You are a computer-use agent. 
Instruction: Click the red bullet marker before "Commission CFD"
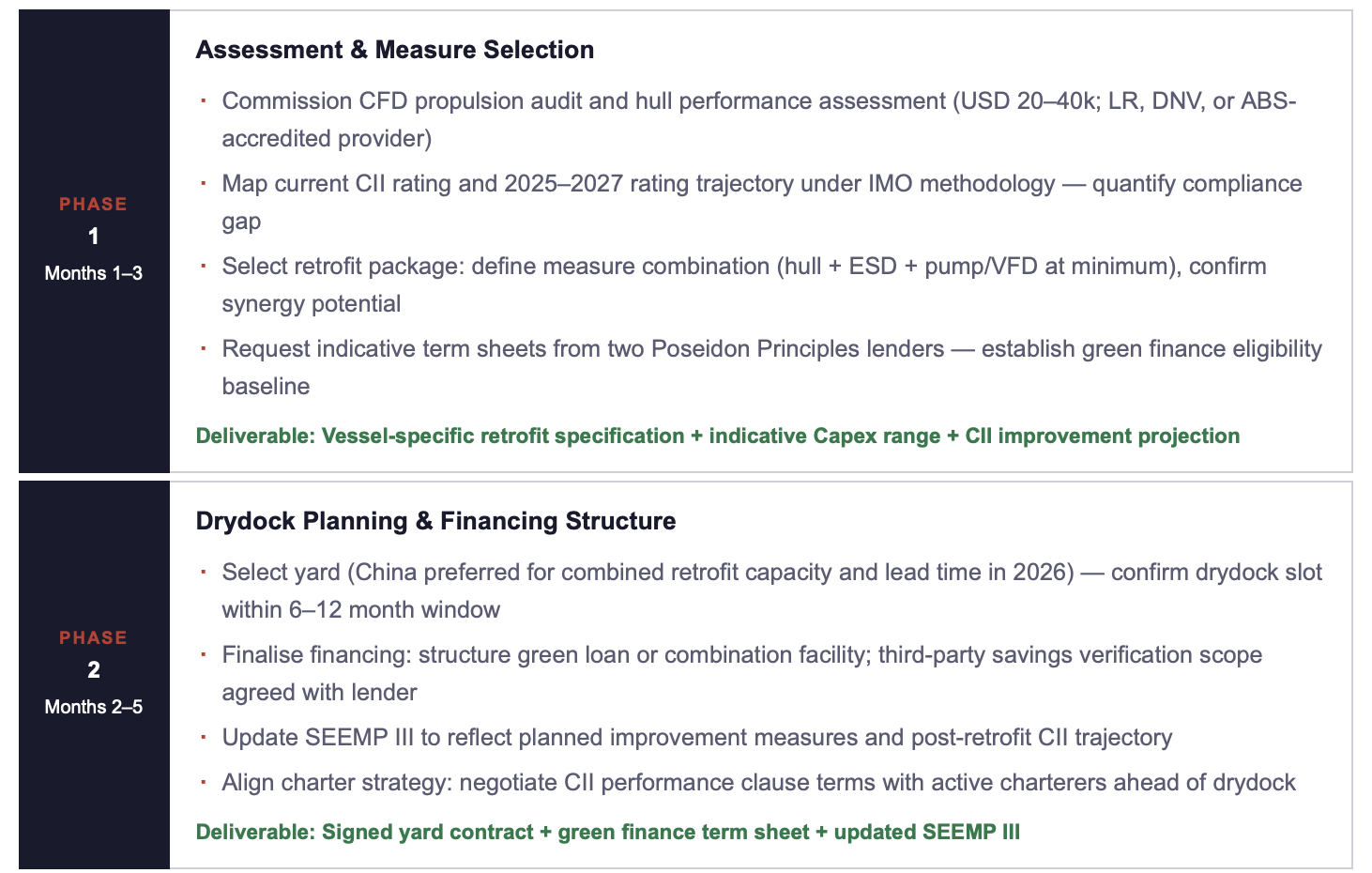click(202, 100)
